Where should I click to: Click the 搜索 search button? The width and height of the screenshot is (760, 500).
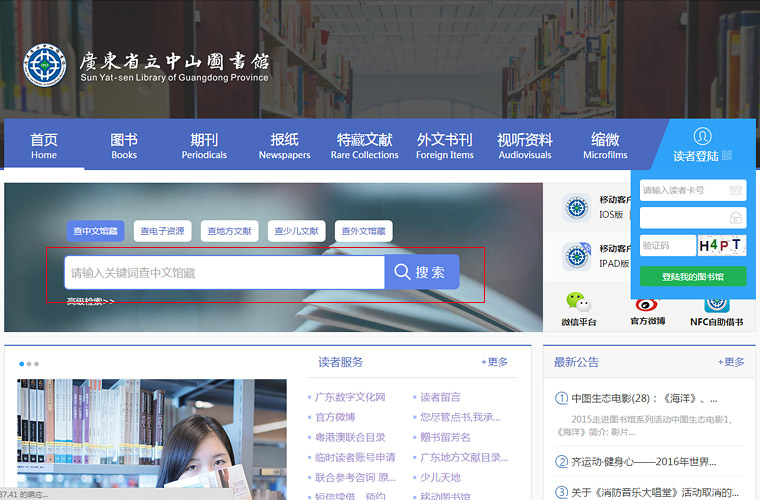[422, 272]
